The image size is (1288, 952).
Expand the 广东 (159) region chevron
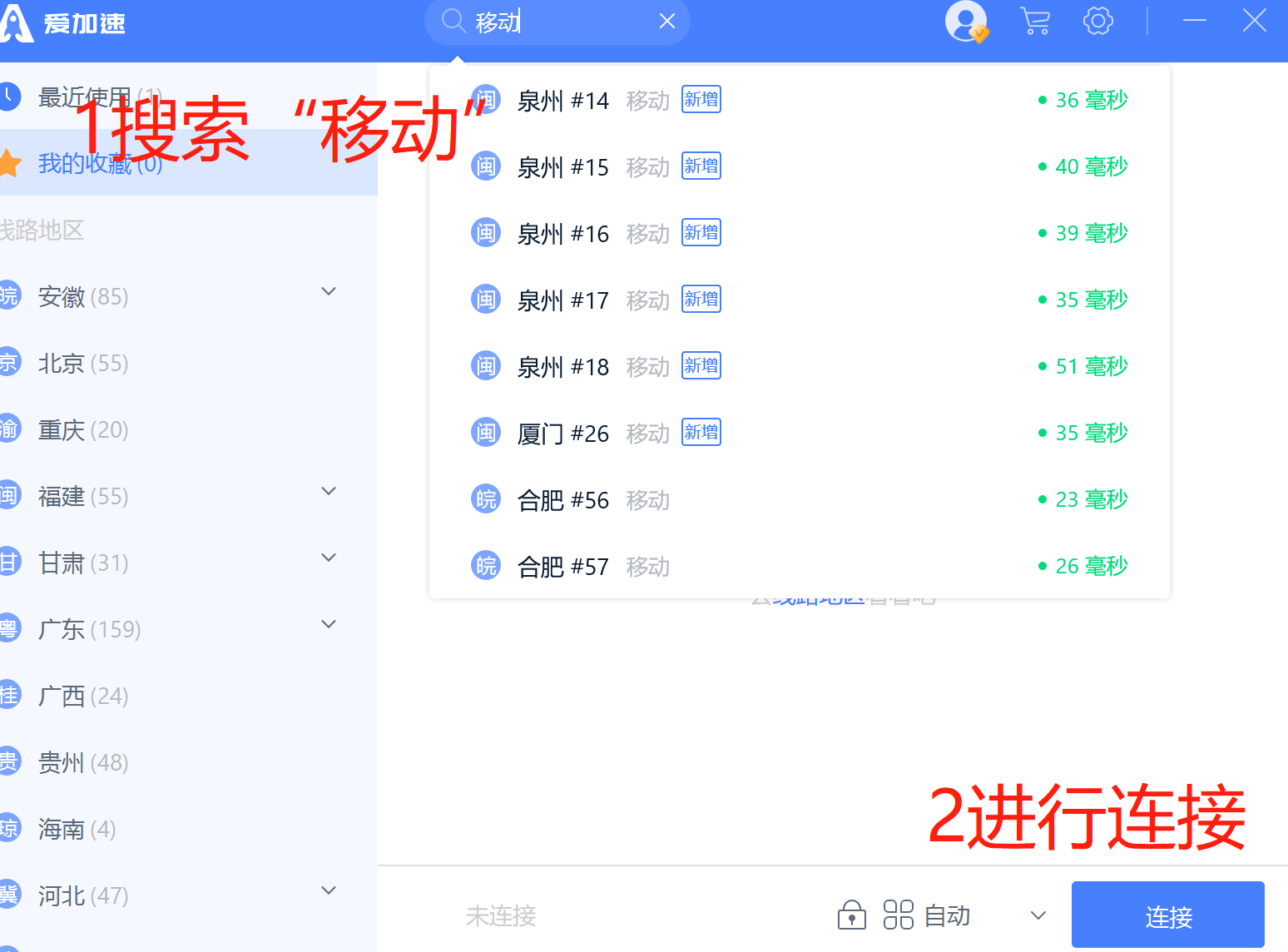(x=329, y=624)
